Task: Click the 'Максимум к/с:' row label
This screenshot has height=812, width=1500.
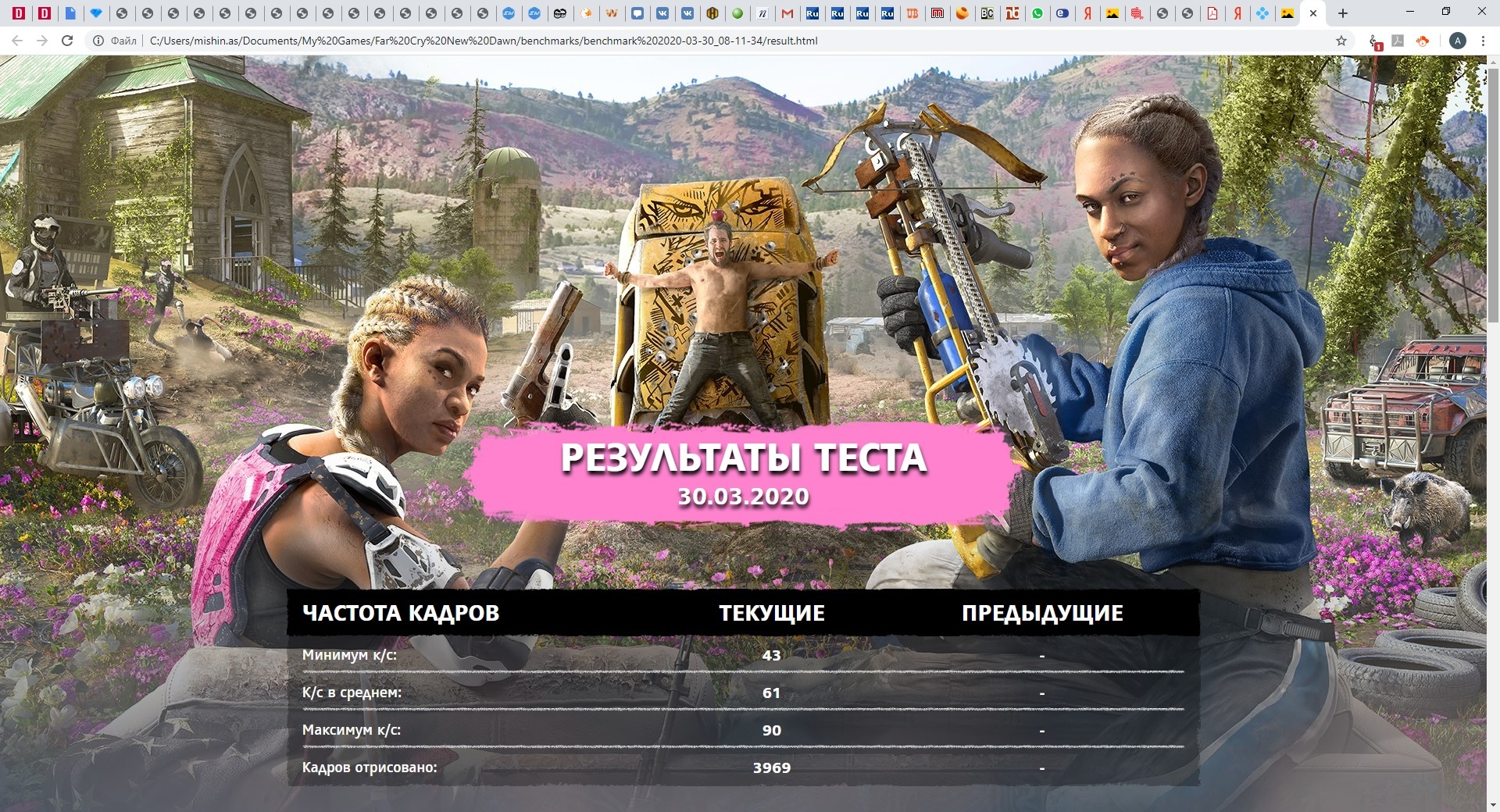Action: point(352,730)
